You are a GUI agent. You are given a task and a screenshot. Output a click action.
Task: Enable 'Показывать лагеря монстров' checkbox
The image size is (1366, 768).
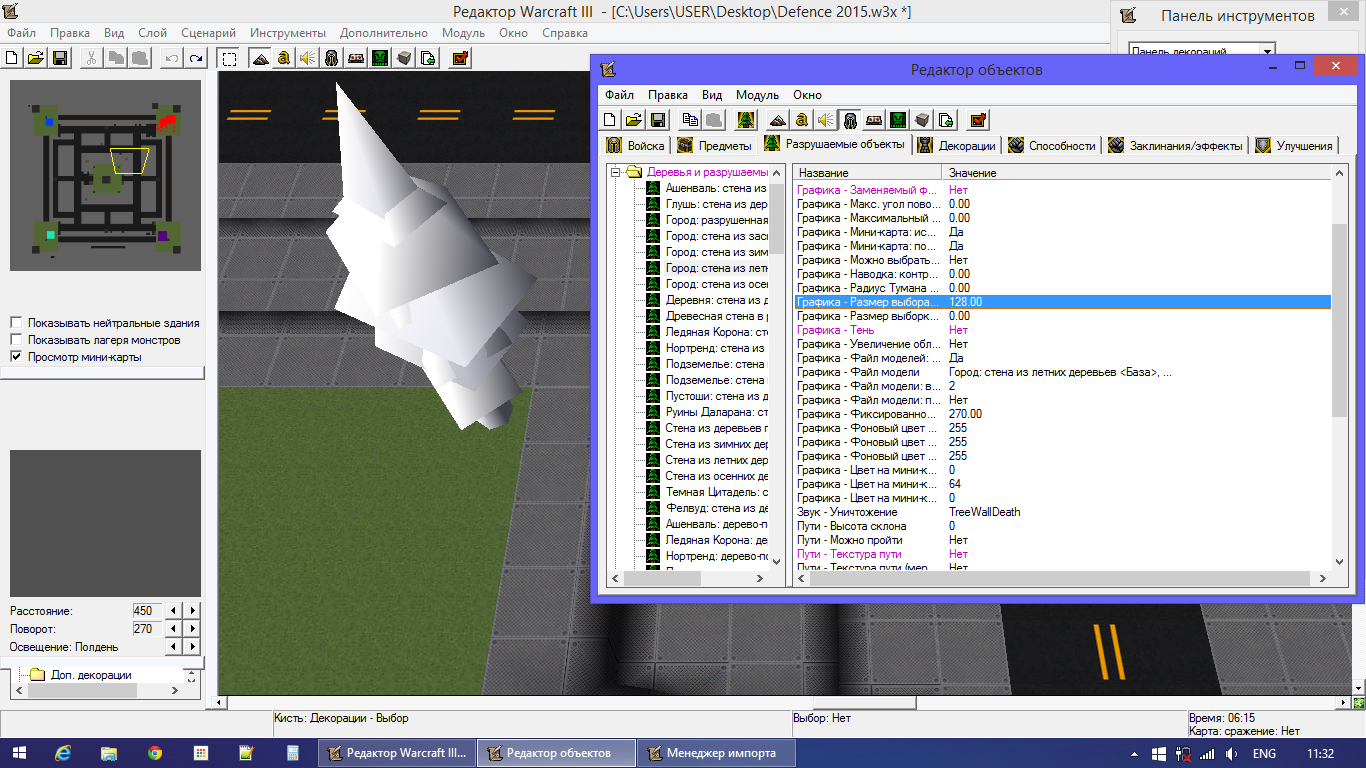16,340
